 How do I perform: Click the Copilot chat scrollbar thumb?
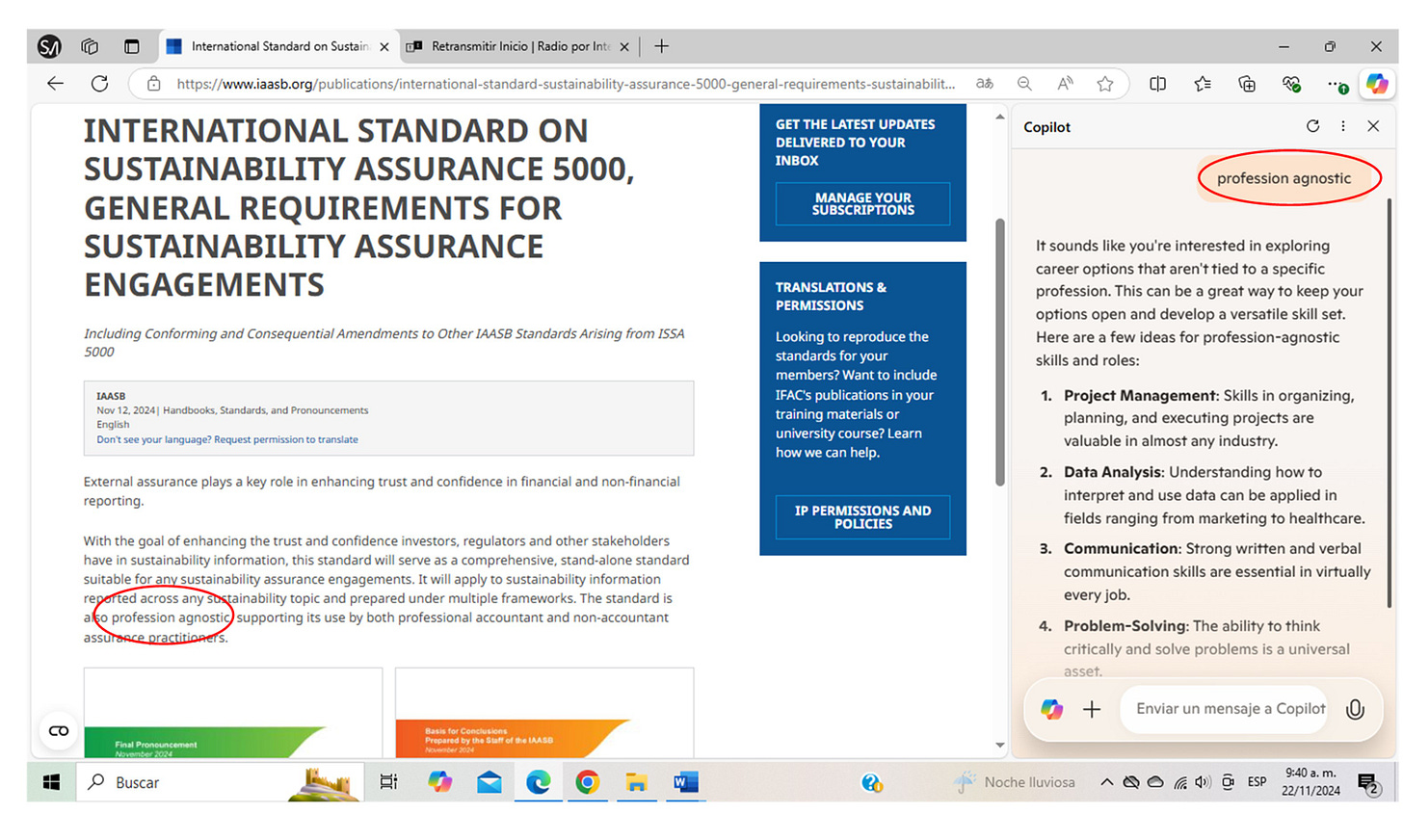[x=1389, y=403]
